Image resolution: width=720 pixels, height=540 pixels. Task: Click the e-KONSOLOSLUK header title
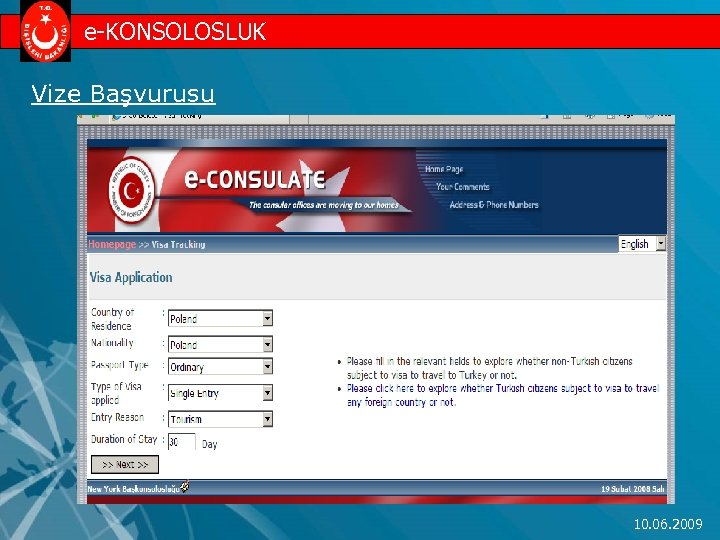tap(175, 32)
